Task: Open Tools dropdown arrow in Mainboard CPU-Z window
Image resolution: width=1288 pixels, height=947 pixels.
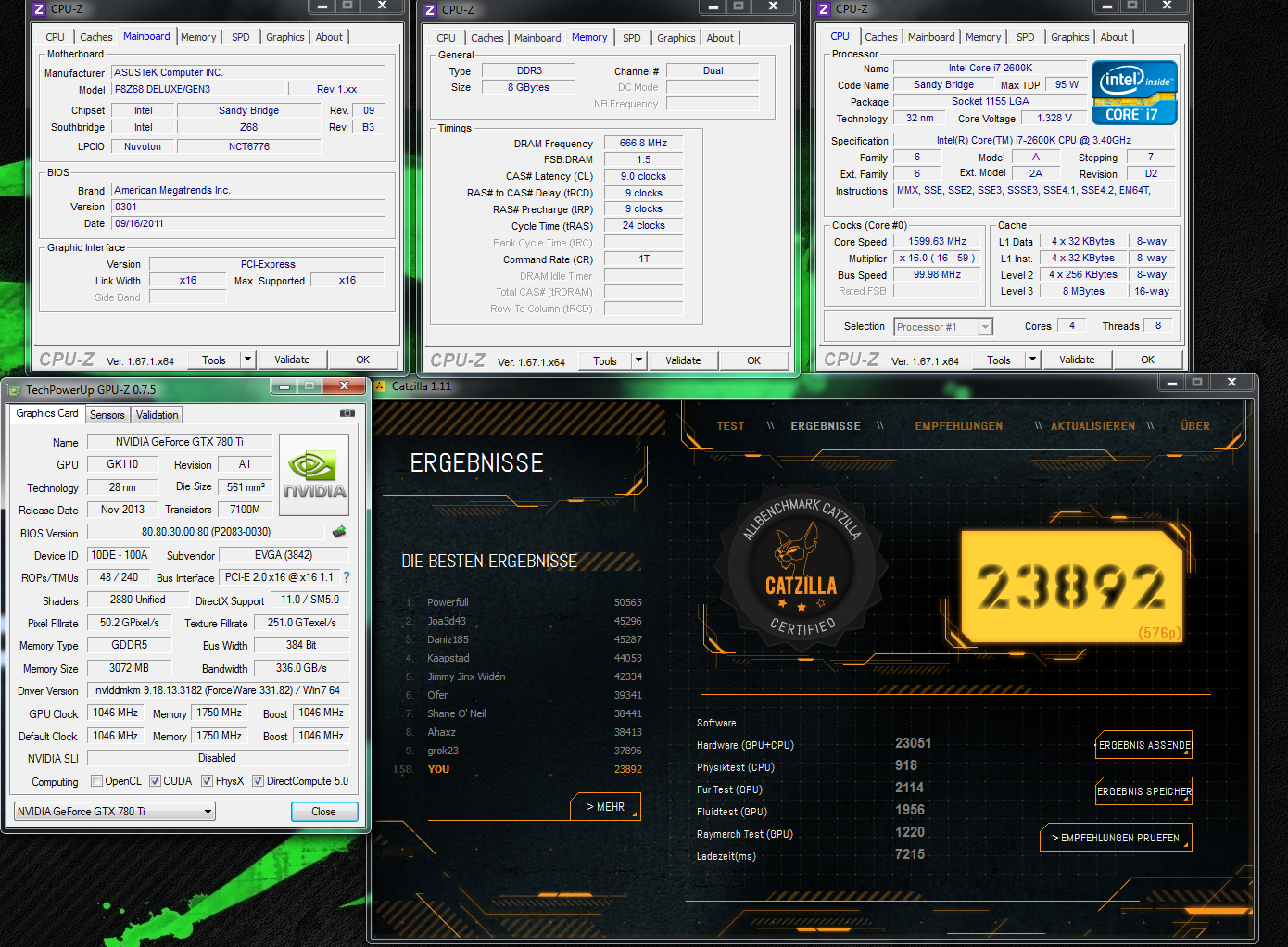Action: point(247,360)
